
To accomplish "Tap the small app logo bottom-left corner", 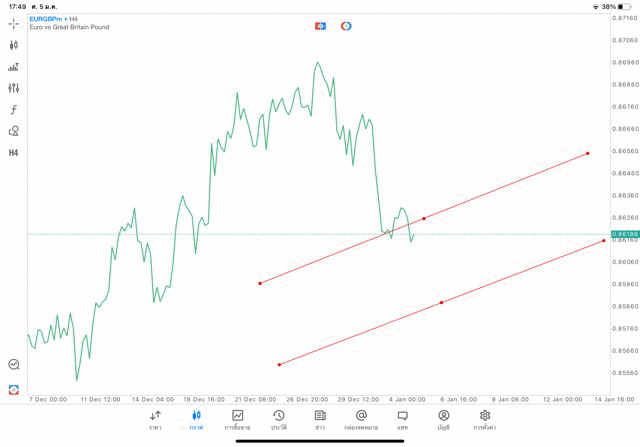I will pos(14,389).
